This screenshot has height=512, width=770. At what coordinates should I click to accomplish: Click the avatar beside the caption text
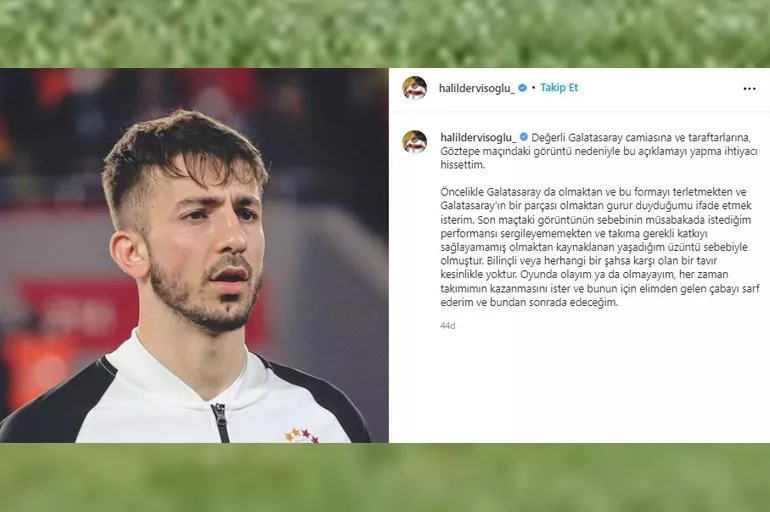[x=414, y=142]
